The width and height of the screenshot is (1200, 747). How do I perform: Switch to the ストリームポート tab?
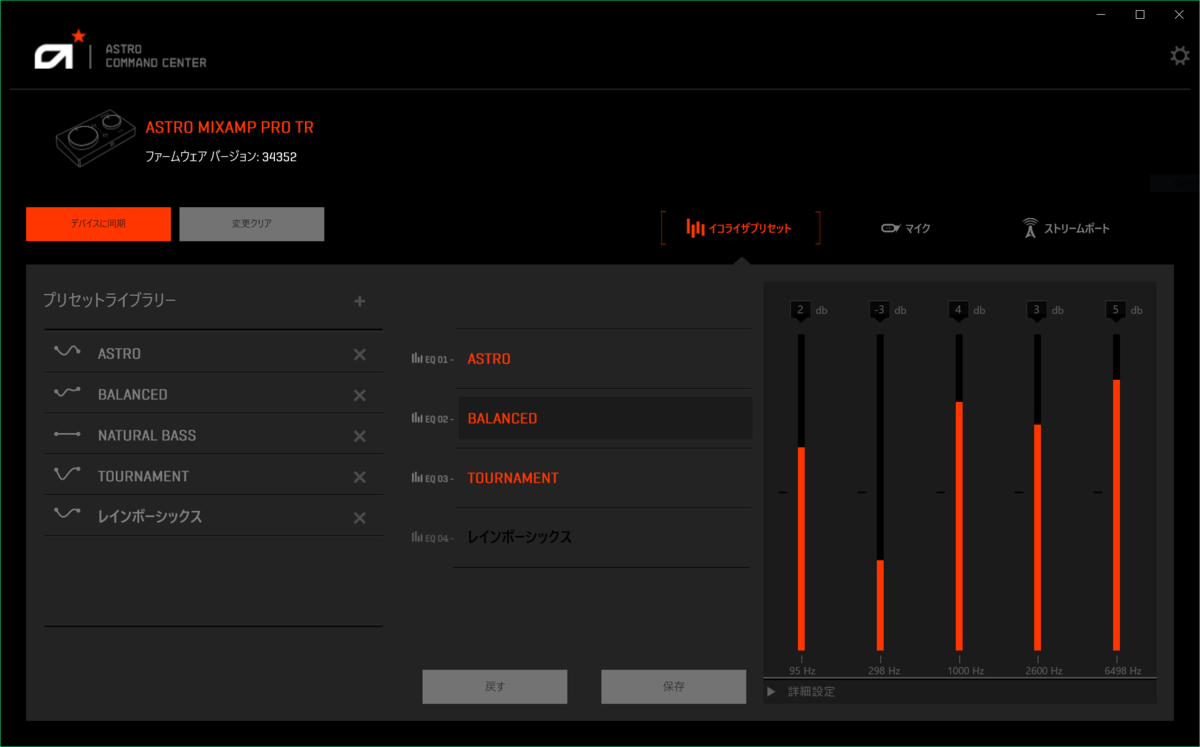pos(1066,228)
